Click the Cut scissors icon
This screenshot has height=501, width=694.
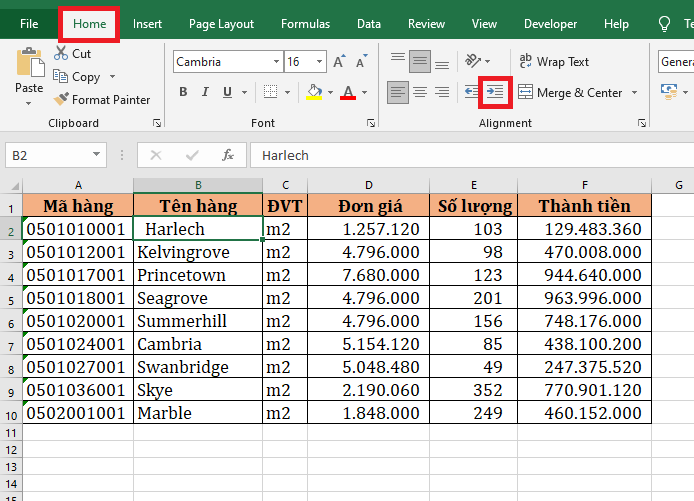click(61, 54)
